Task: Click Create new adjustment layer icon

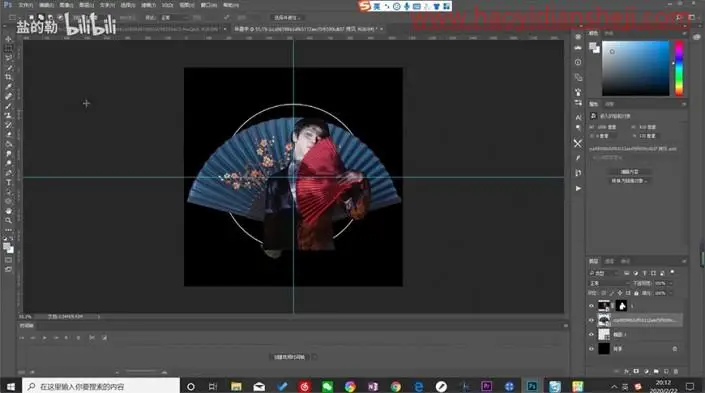Action: (646, 371)
